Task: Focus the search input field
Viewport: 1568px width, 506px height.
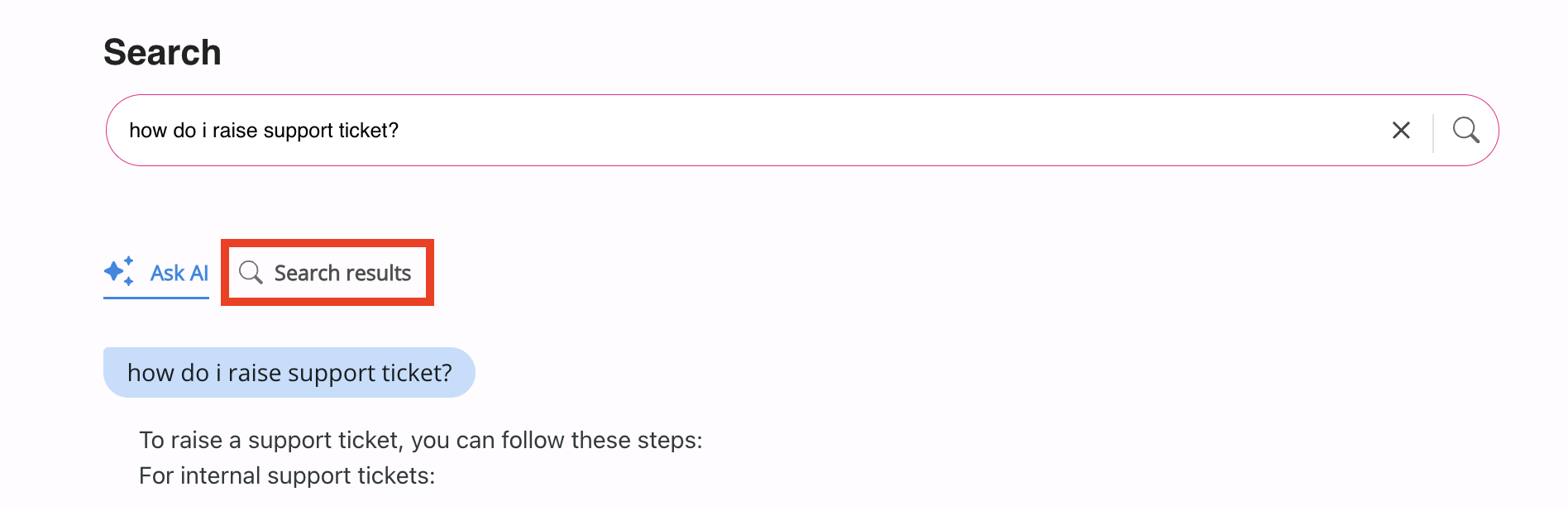Action: pos(827,131)
